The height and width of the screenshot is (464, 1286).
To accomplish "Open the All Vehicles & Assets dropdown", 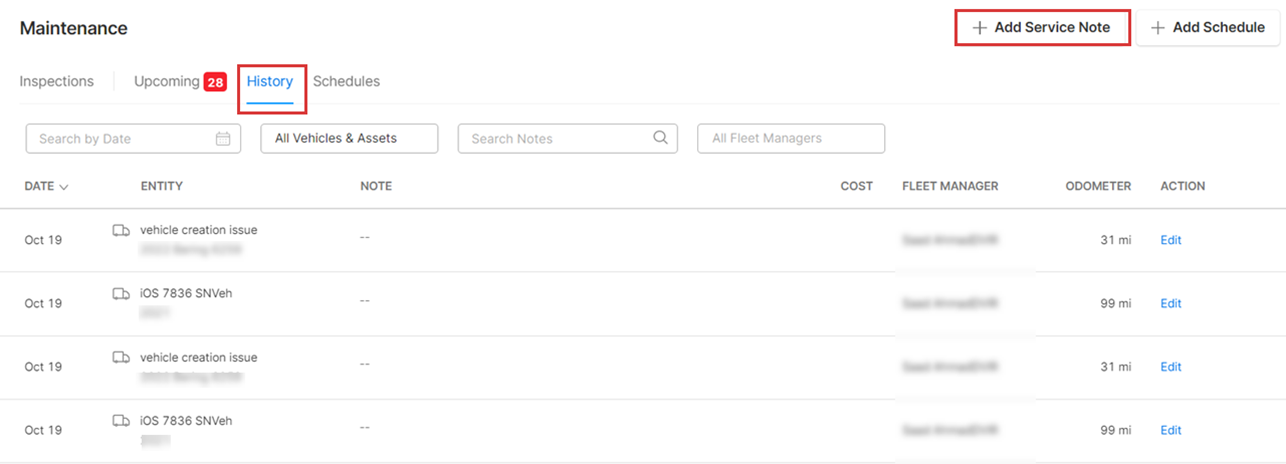I will [x=349, y=139].
